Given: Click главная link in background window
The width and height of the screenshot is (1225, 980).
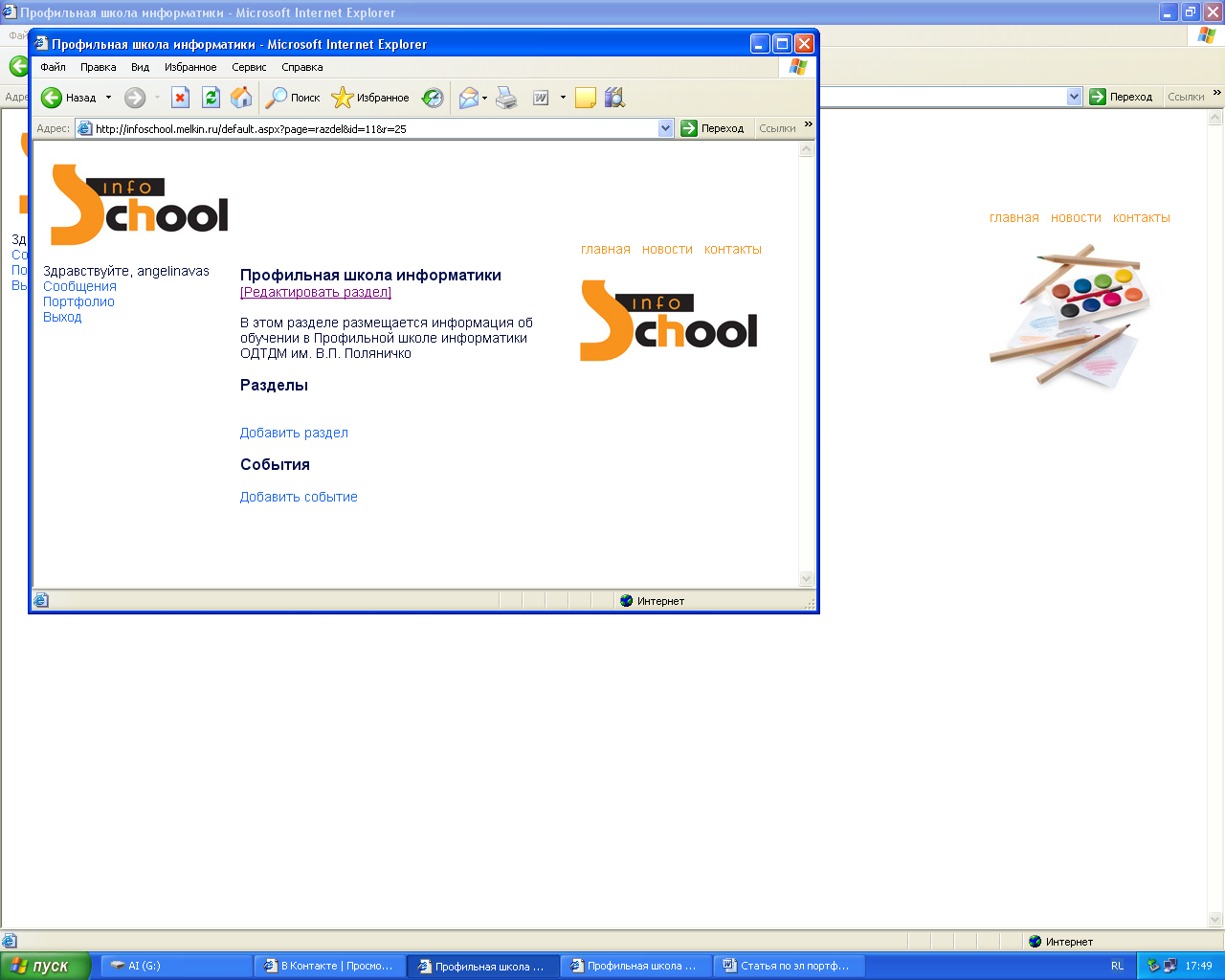Looking at the screenshot, I should coord(1014,217).
